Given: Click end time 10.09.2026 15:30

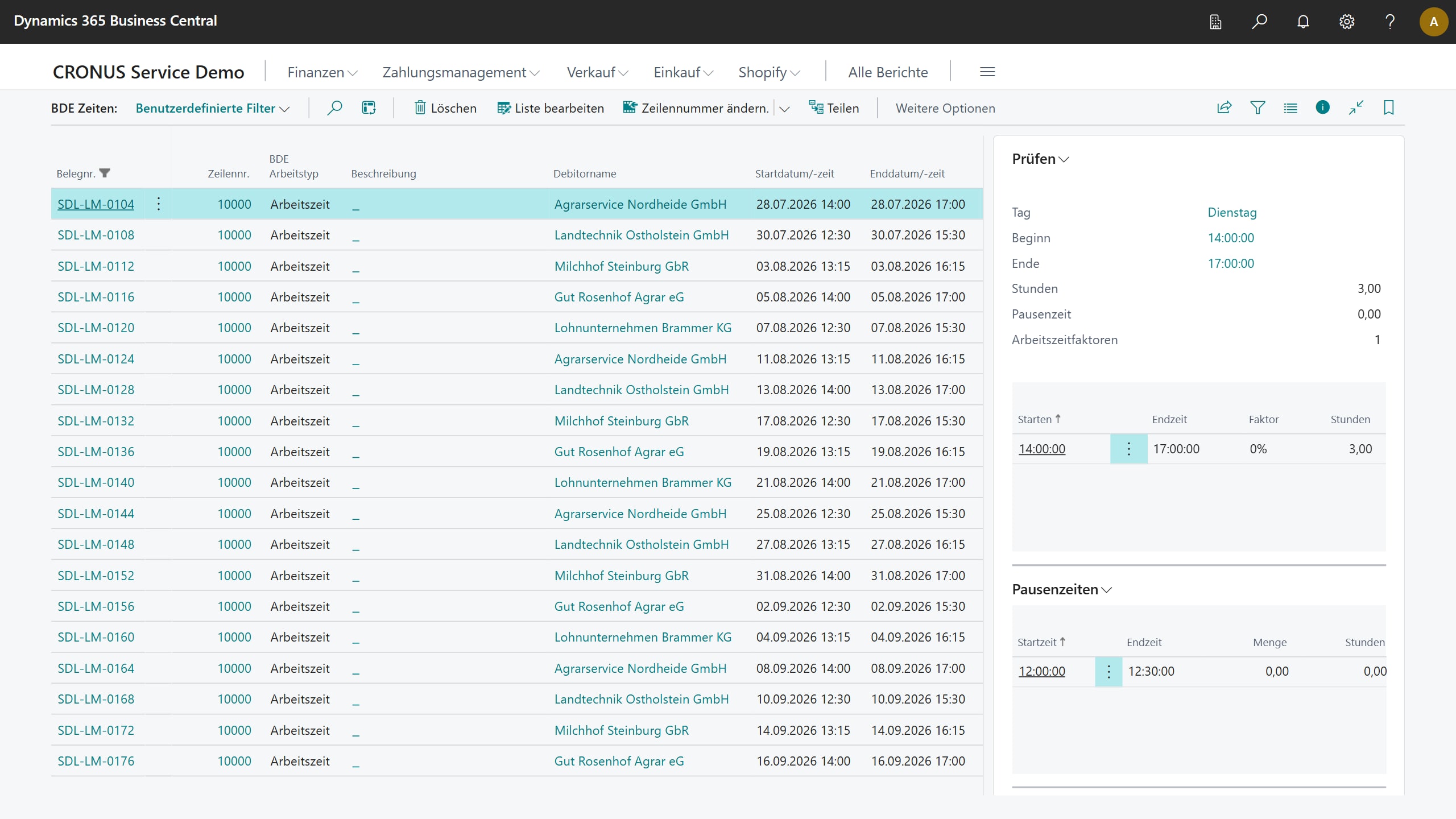Looking at the screenshot, I should pyautogui.click(x=918, y=699).
